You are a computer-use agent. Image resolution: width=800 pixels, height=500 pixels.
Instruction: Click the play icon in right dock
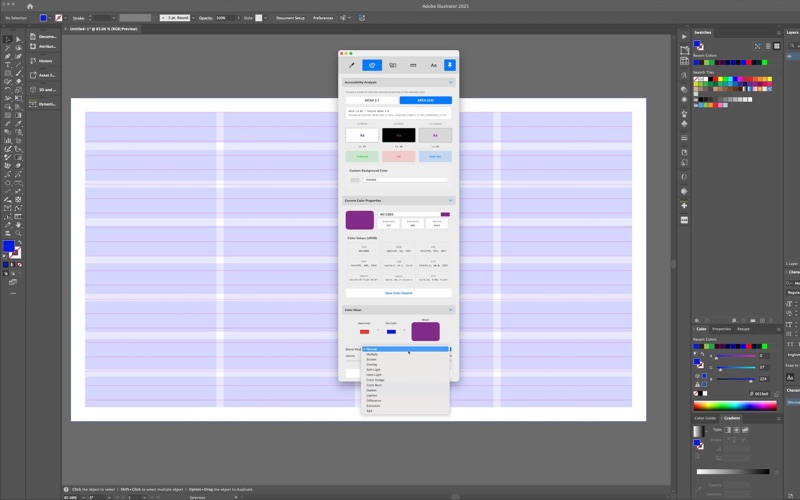click(684, 37)
